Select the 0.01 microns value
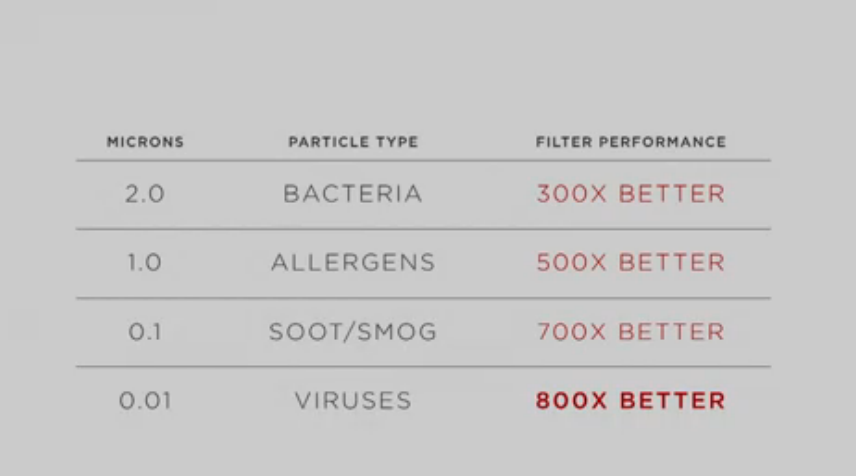Image resolution: width=856 pixels, height=476 pixels. [x=145, y=401]
